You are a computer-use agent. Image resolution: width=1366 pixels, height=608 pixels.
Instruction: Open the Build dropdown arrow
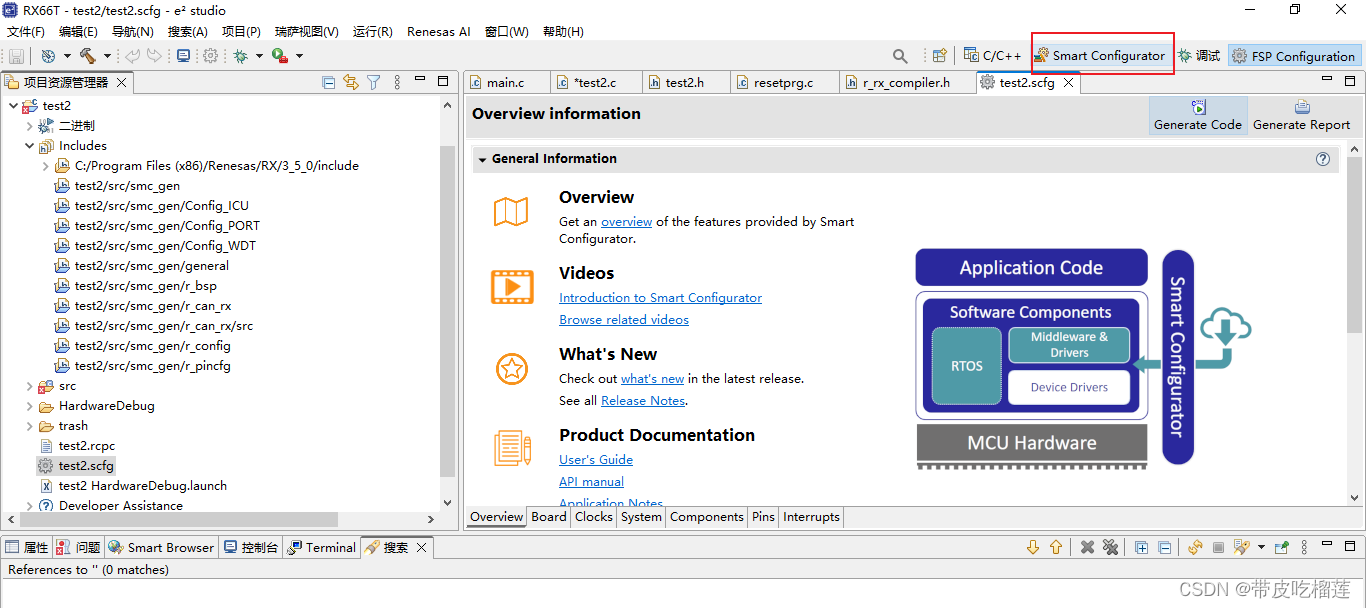[x=105, y=56]
